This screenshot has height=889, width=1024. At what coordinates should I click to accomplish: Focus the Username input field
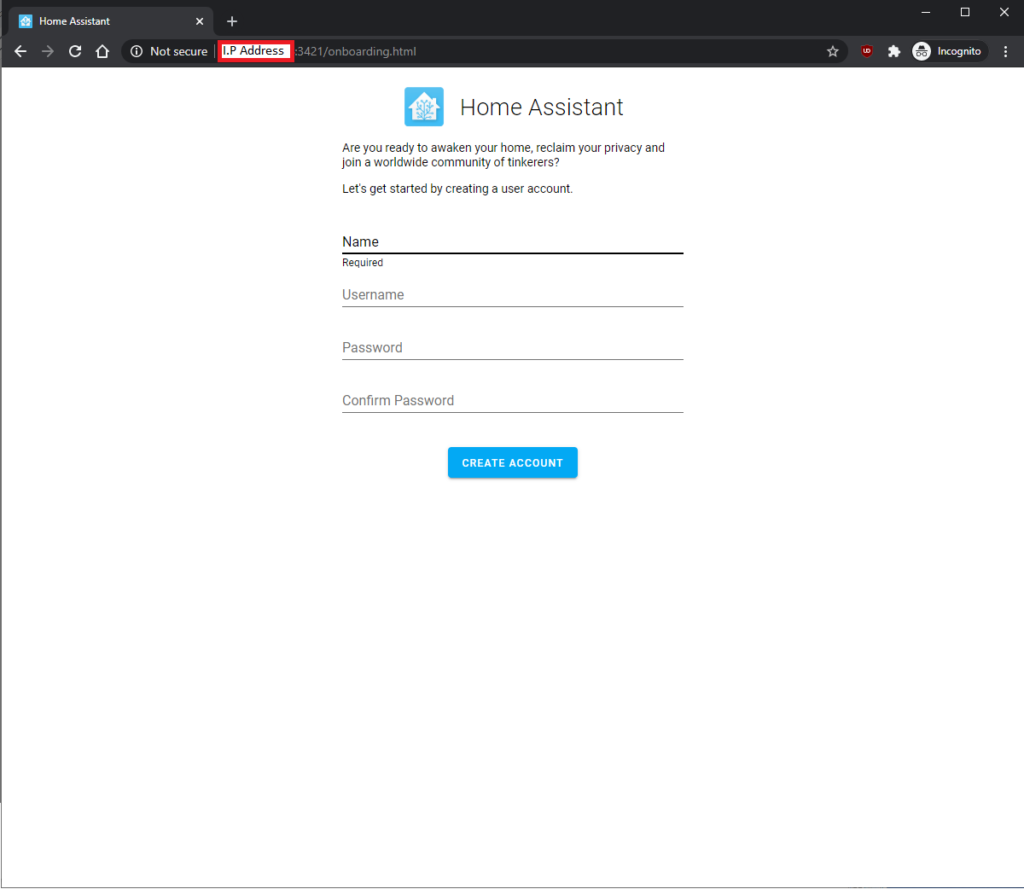(x=513, y=295)
